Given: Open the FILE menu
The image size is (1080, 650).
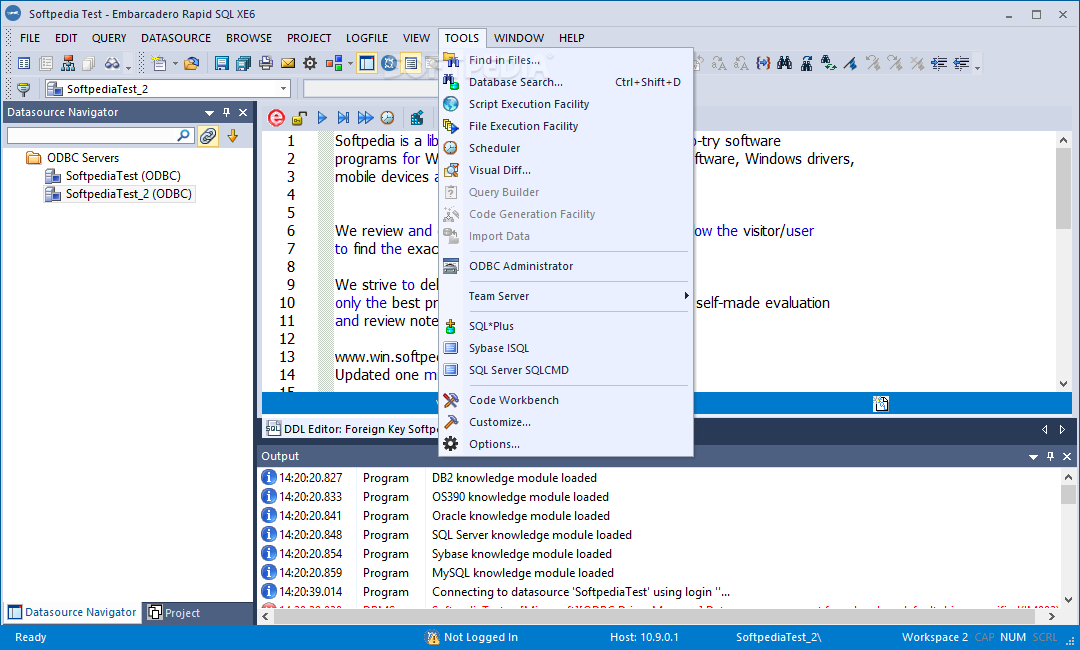Looking at the screenshot, I should click(30, 38).
